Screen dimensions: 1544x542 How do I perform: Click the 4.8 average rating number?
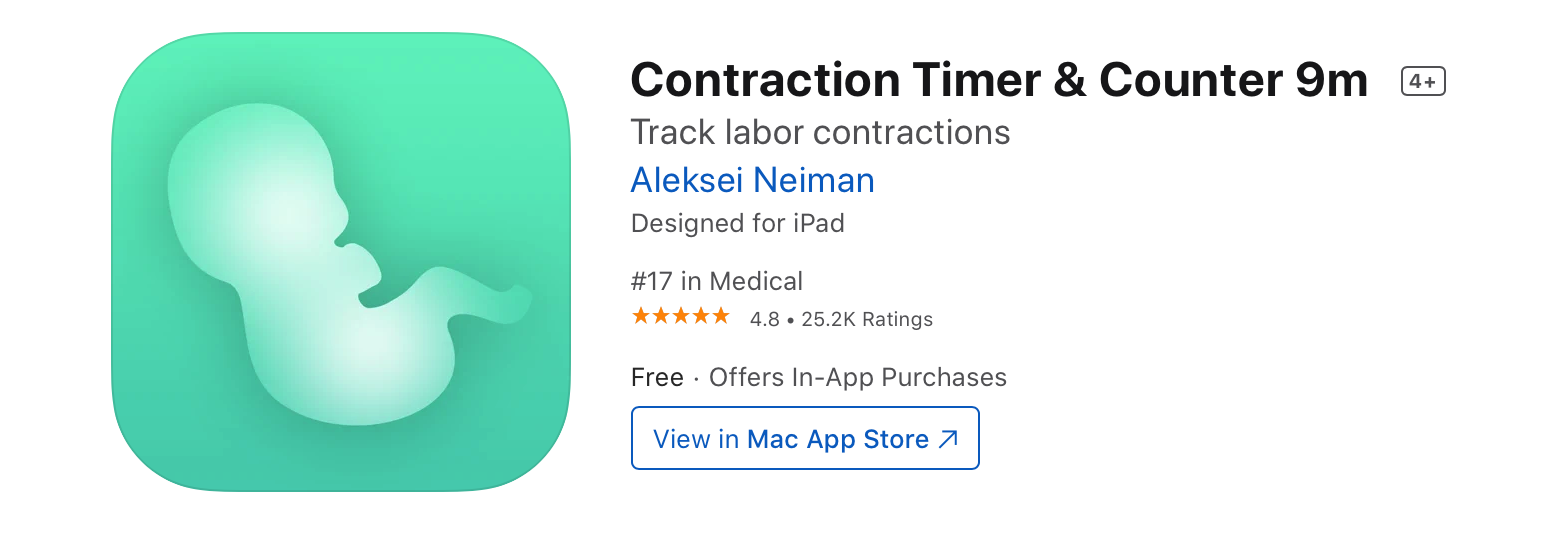(765, 320)
